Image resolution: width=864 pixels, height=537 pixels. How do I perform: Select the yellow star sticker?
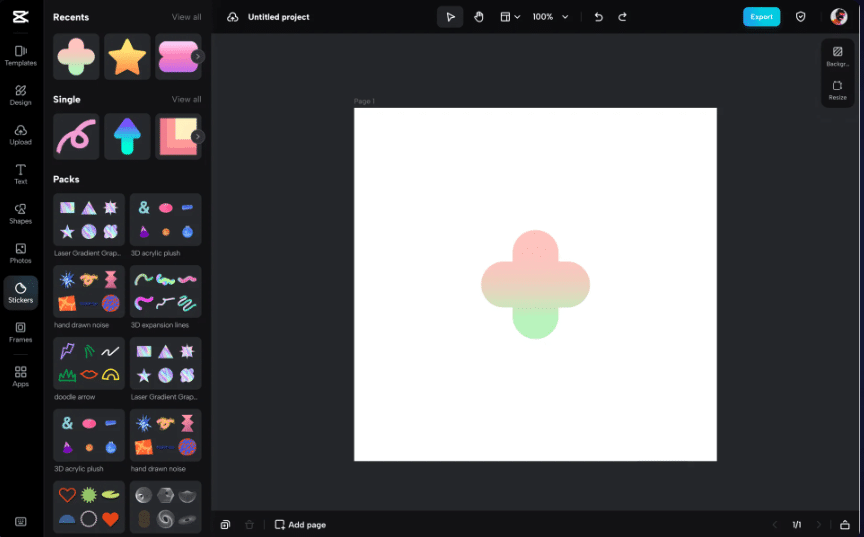pyautogui.click(x=127, y=57)
